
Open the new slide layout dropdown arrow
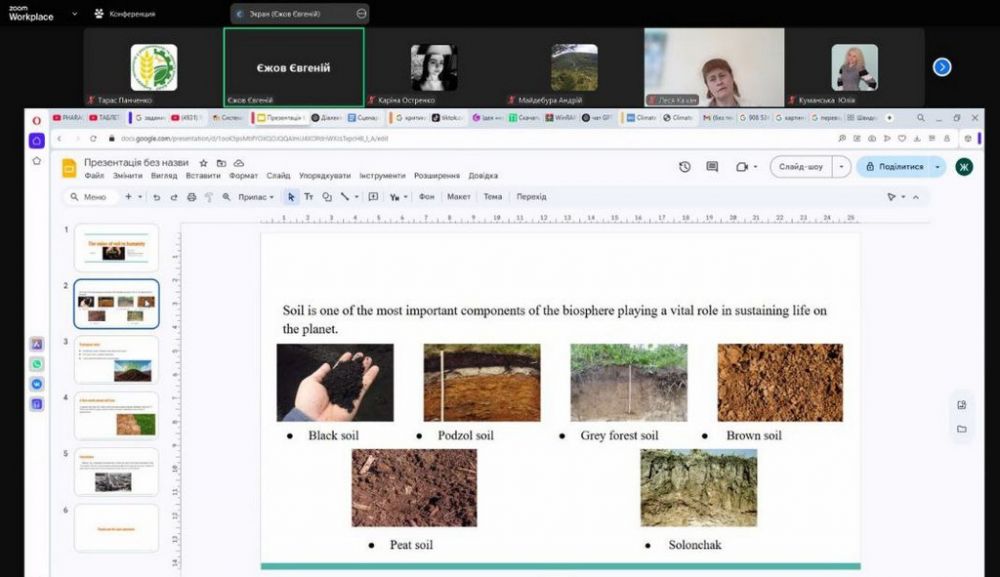[141, 197]
